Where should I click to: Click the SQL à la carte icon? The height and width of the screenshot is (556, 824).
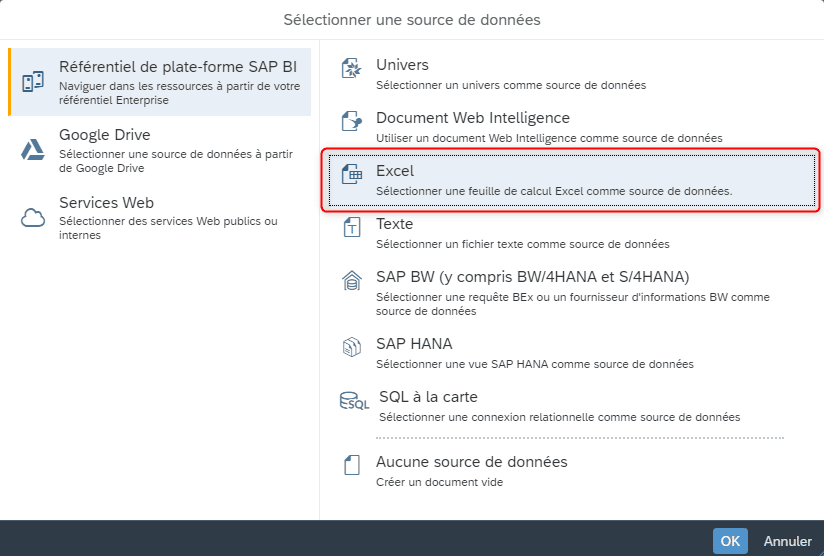[354, 400]
